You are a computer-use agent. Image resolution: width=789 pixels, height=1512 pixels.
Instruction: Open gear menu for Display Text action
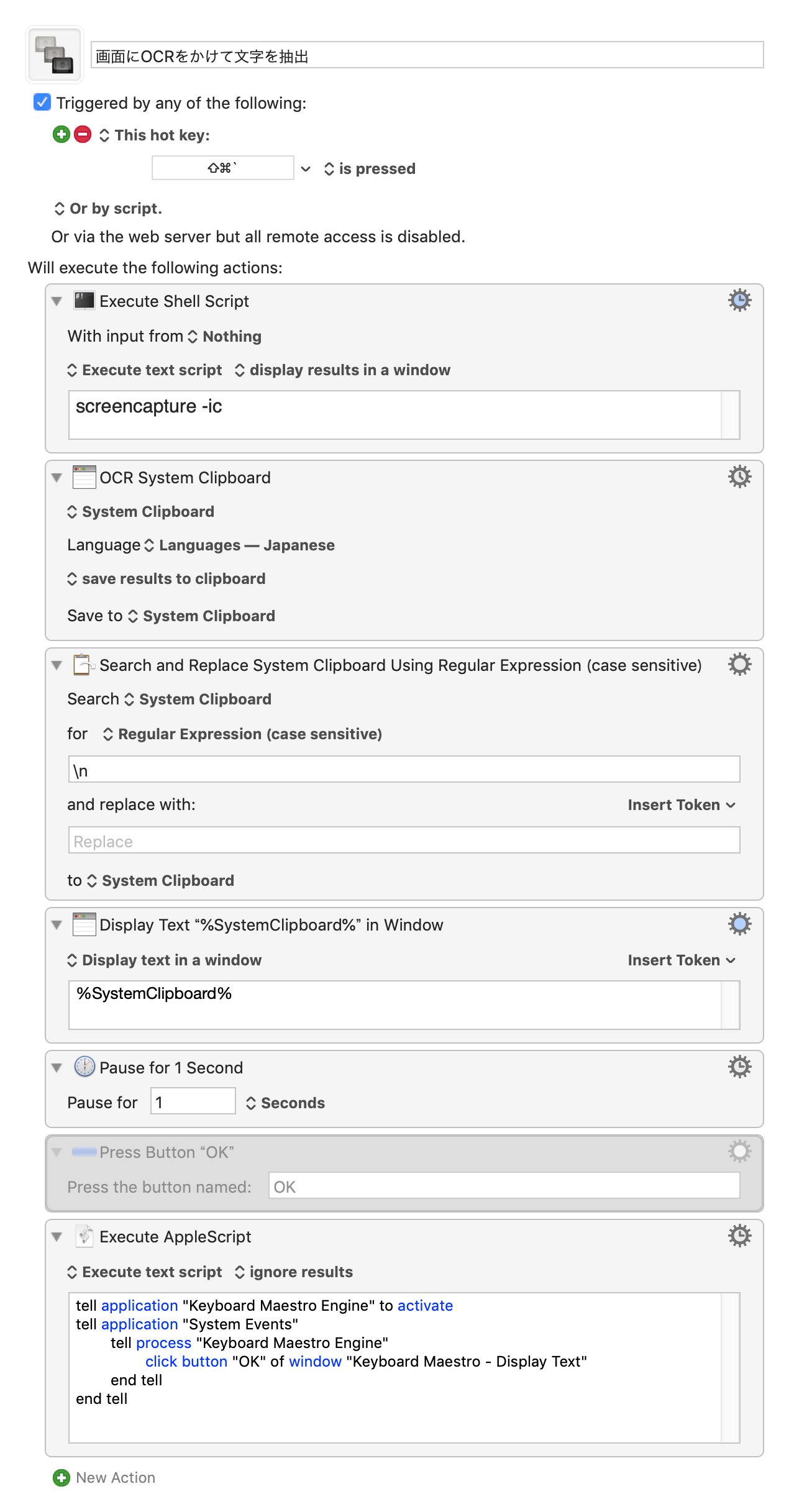pyautogui.click(x=739, y=924)
